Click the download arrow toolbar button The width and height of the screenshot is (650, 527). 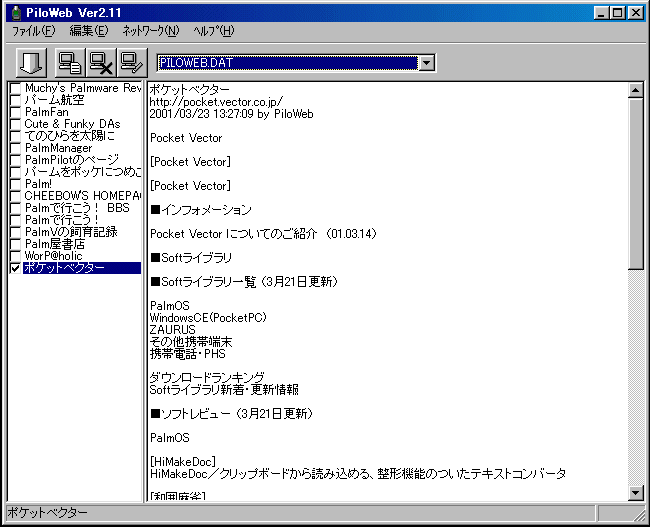click(30, 63)
